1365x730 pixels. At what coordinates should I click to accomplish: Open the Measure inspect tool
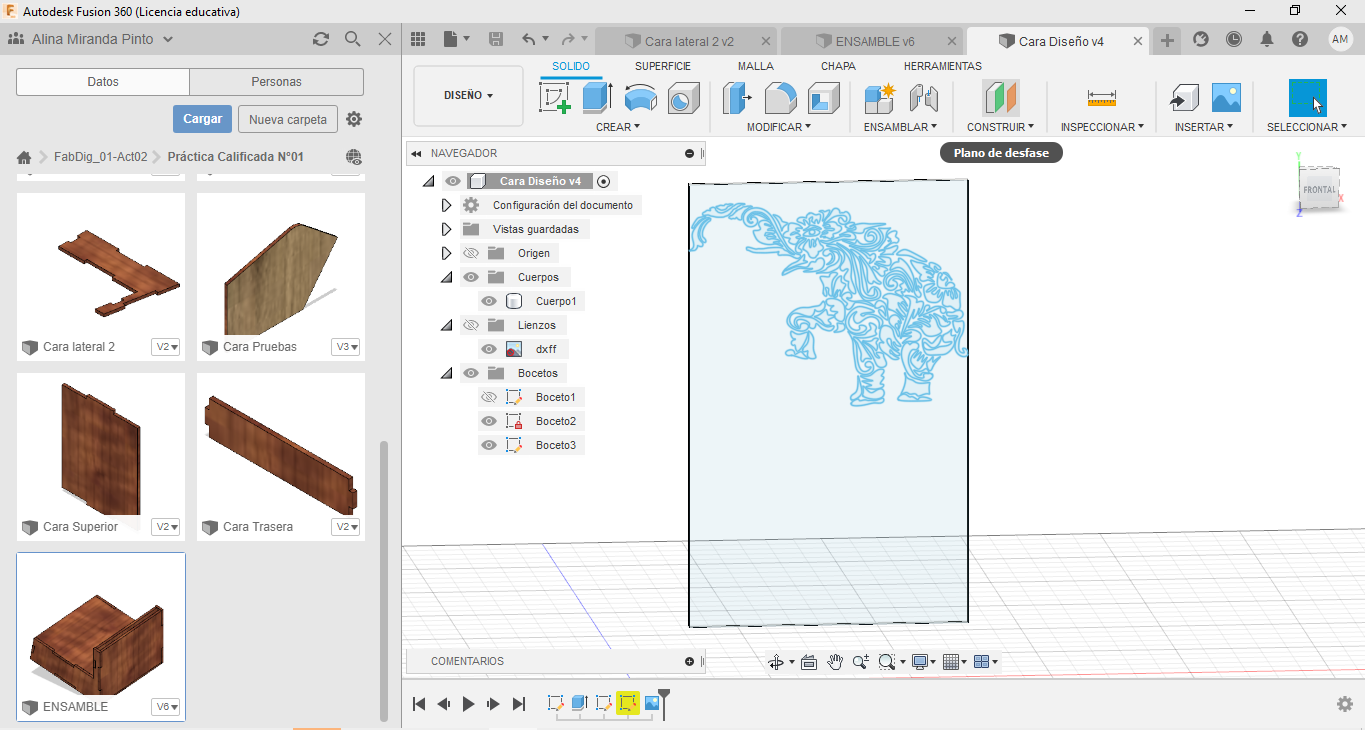click(1101, 98)
